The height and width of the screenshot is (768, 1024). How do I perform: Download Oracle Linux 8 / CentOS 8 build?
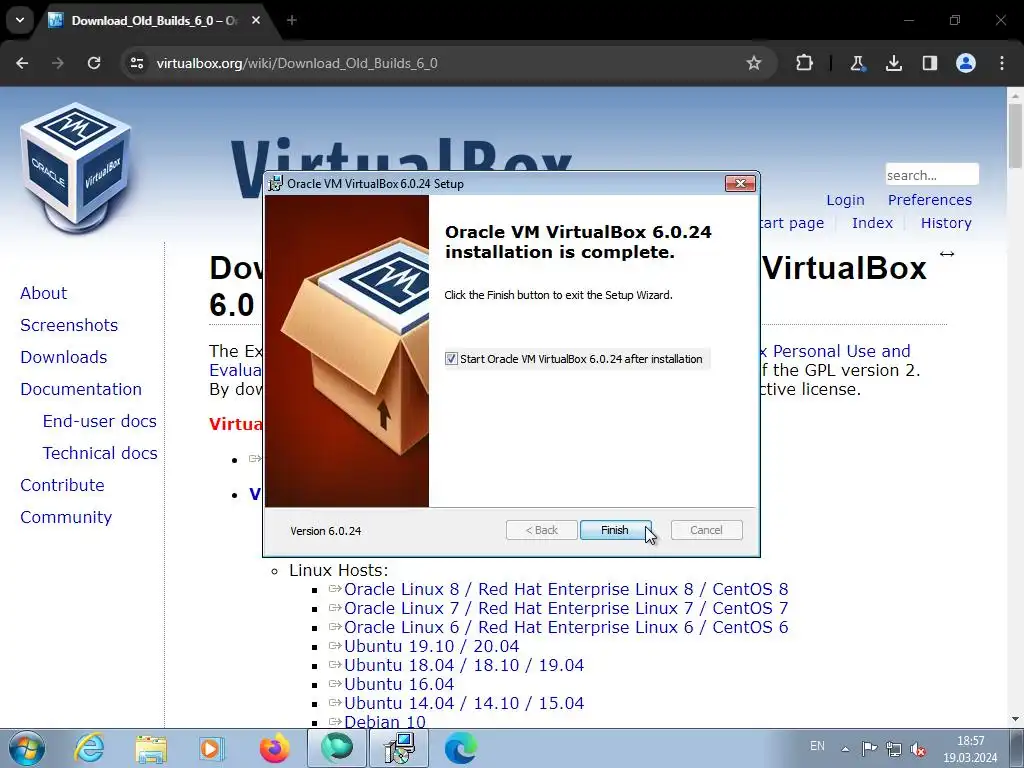point(566,589)
